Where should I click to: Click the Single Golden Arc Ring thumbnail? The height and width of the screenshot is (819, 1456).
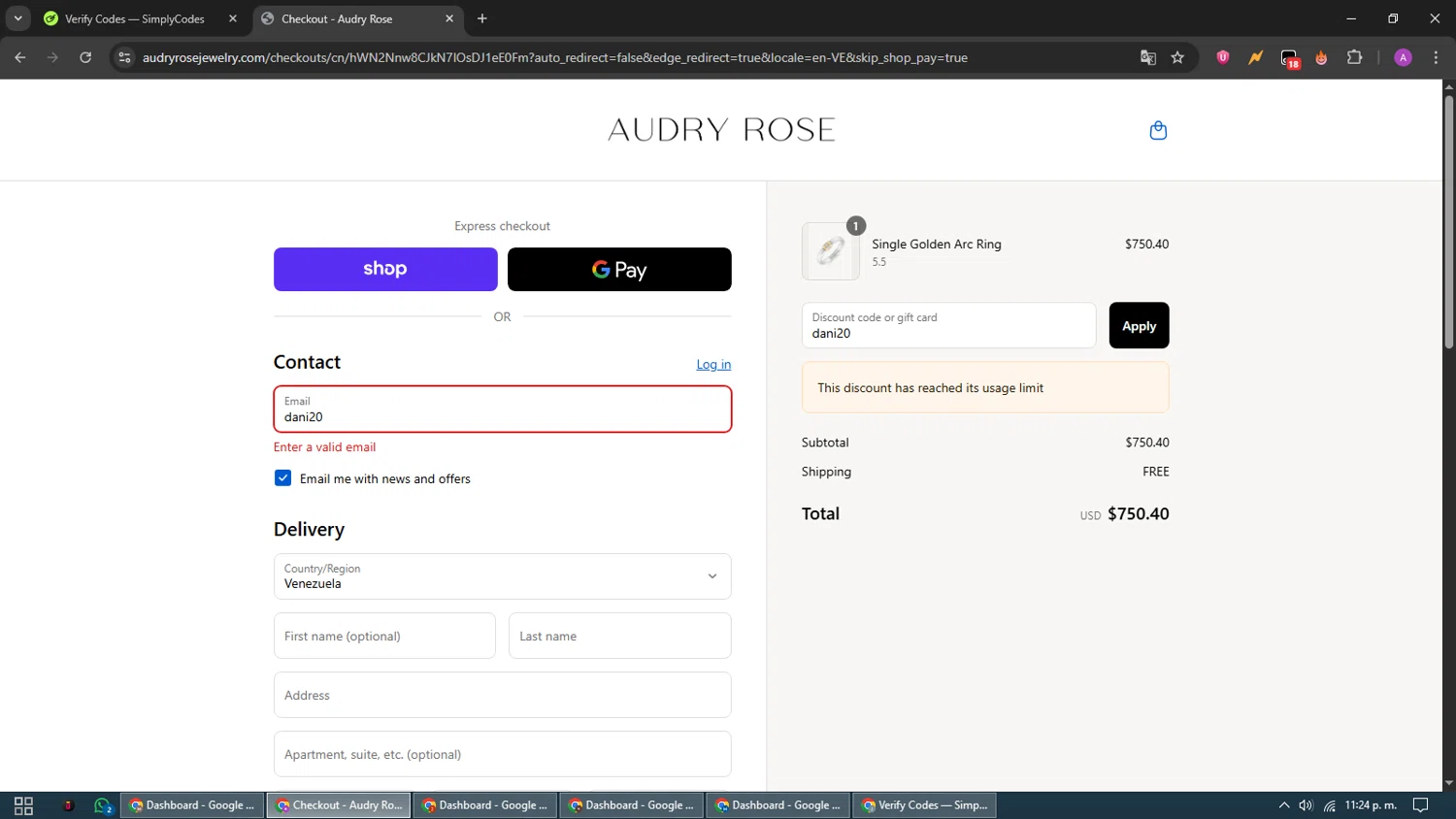(x=830, y=251)
